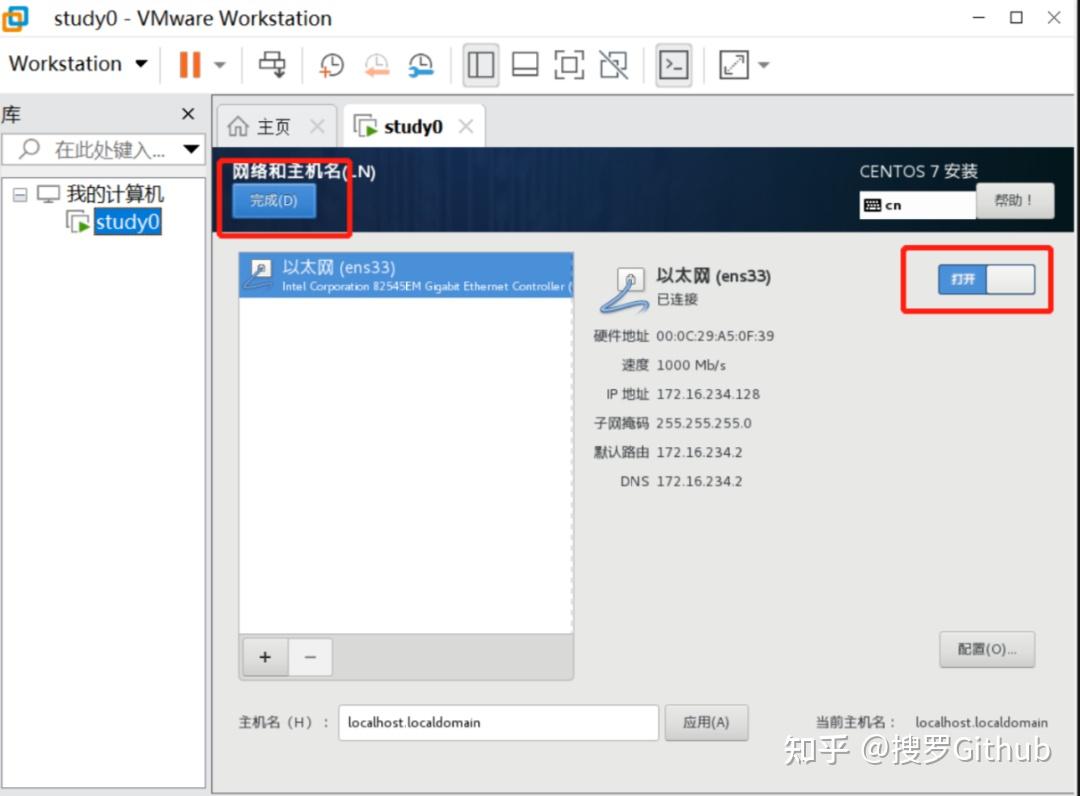This screenshot has height=796, width=1080.
Task: Close the study0 tab
Action: click(x=466, y=126)
